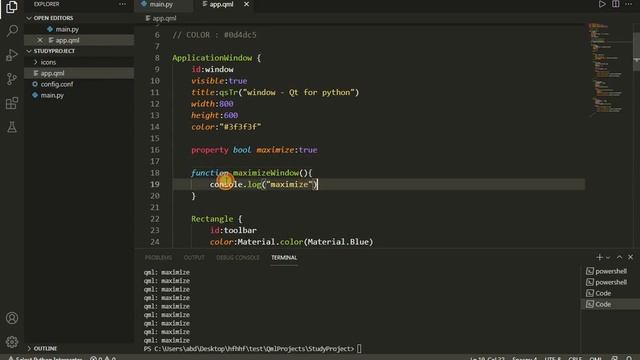Open app.qml in the project tree
Image resolution: width=640 pixels, height=360 pixels.
pyautogui.click(x=52, y=73)
